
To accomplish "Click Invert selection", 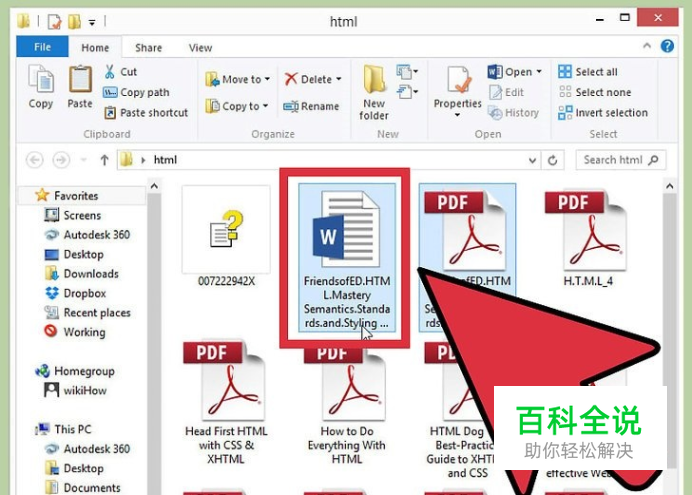I will 603,113.
